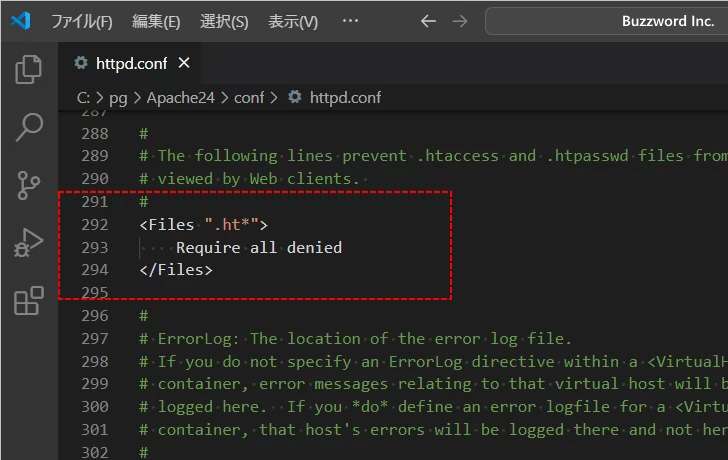728x460 pixels.
Task: Click line number 288 in gutter
Action: pyautogui.click(x=95, y=134)
